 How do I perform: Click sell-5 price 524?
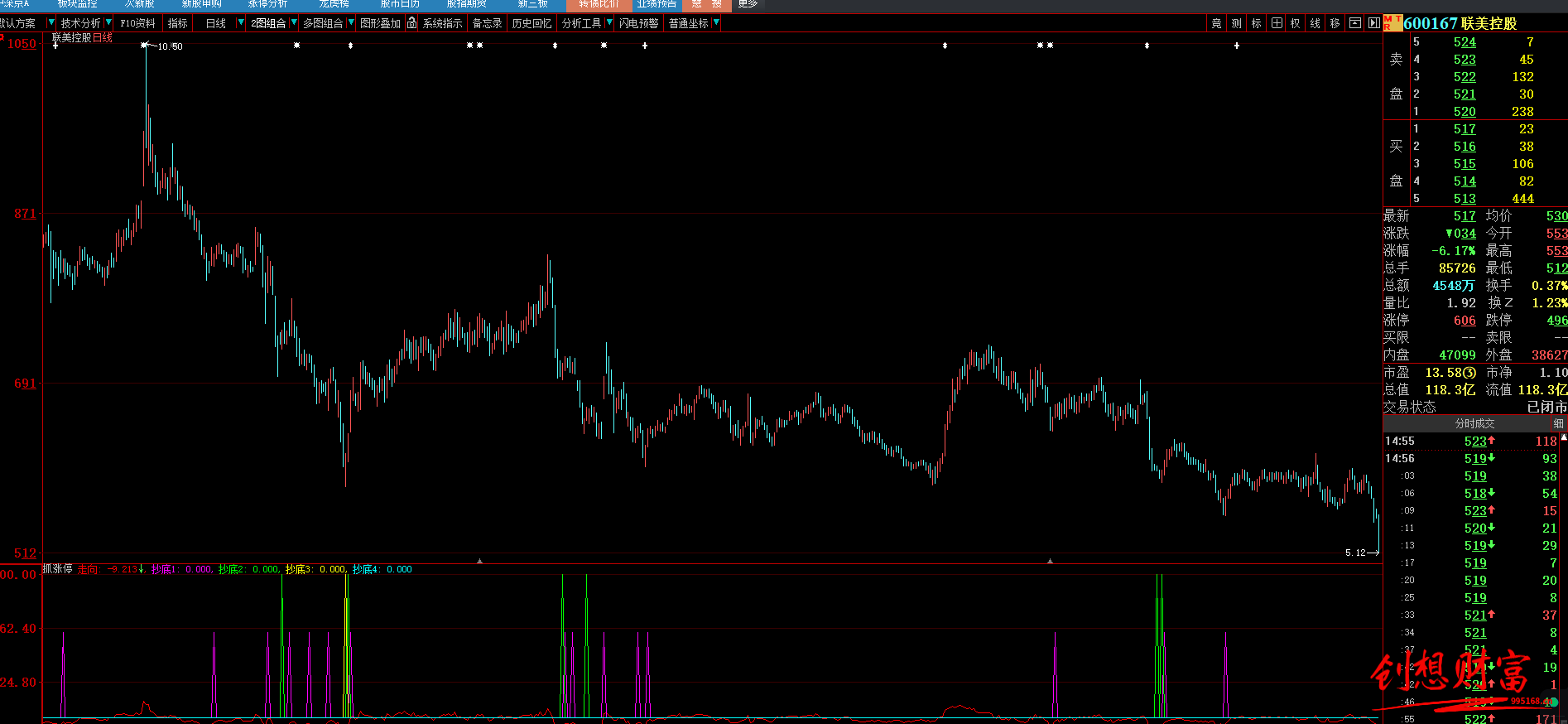[1465, 42]
